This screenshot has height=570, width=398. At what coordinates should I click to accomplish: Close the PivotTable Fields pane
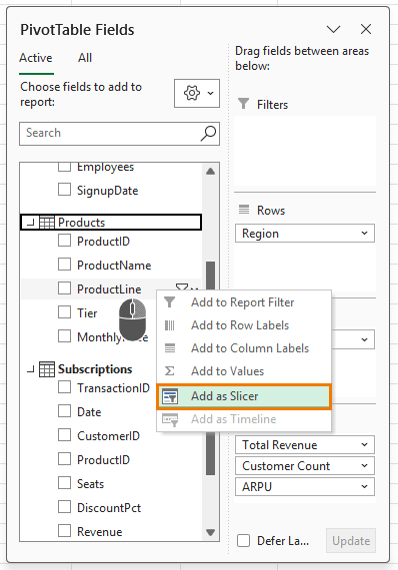[366, 29]
